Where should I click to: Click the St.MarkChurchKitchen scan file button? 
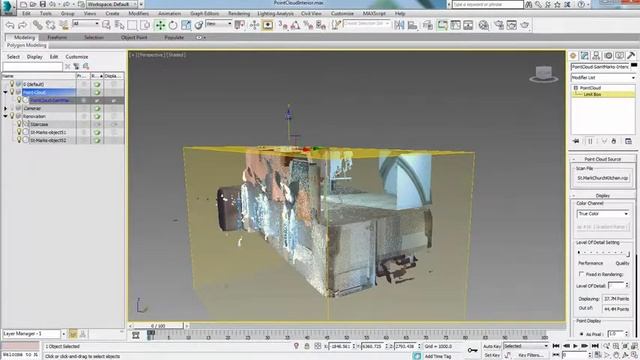click(602, 178)
